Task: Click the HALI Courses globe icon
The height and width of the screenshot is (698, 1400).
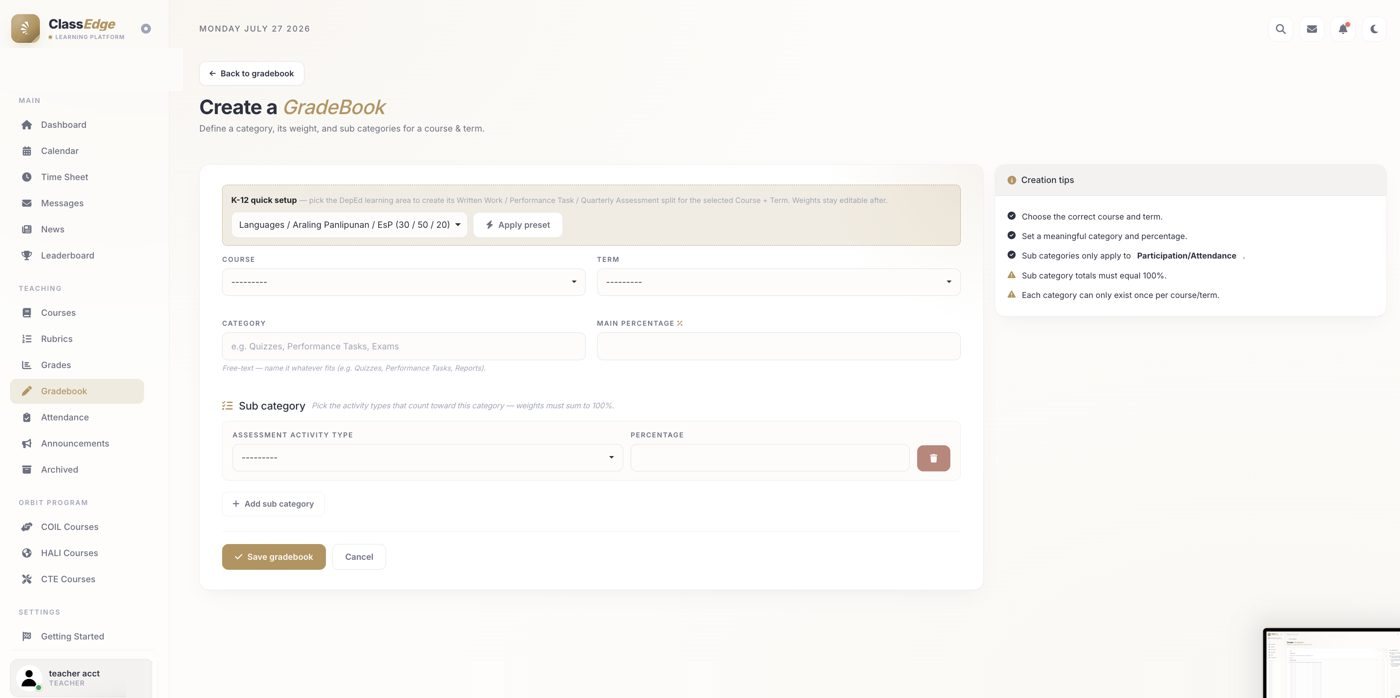Action: (27, 553)
